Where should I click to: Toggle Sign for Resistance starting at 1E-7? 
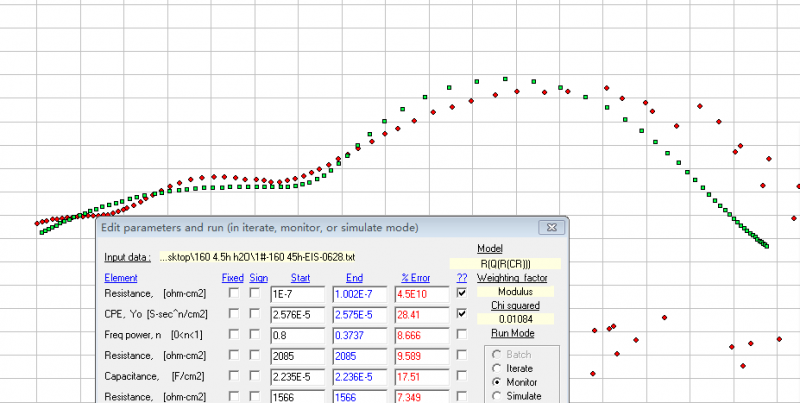(255, 293)
